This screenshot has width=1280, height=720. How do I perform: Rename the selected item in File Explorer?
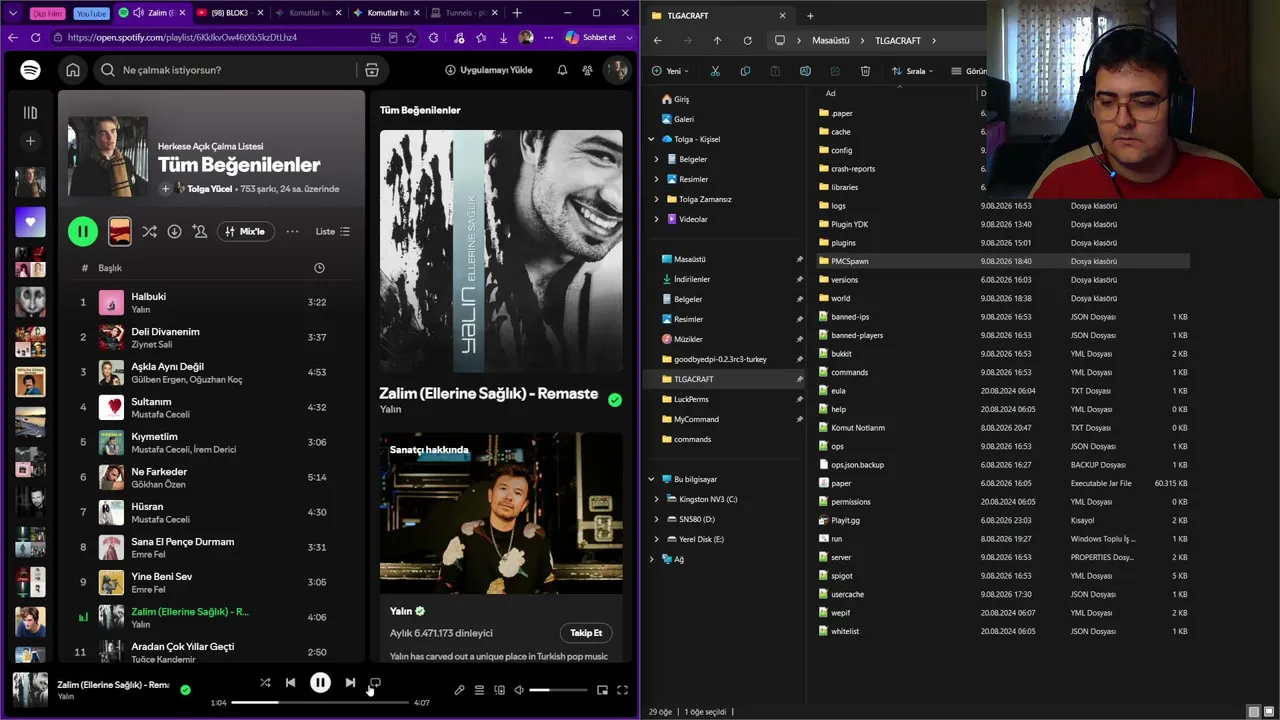click(x=805, y=71)
